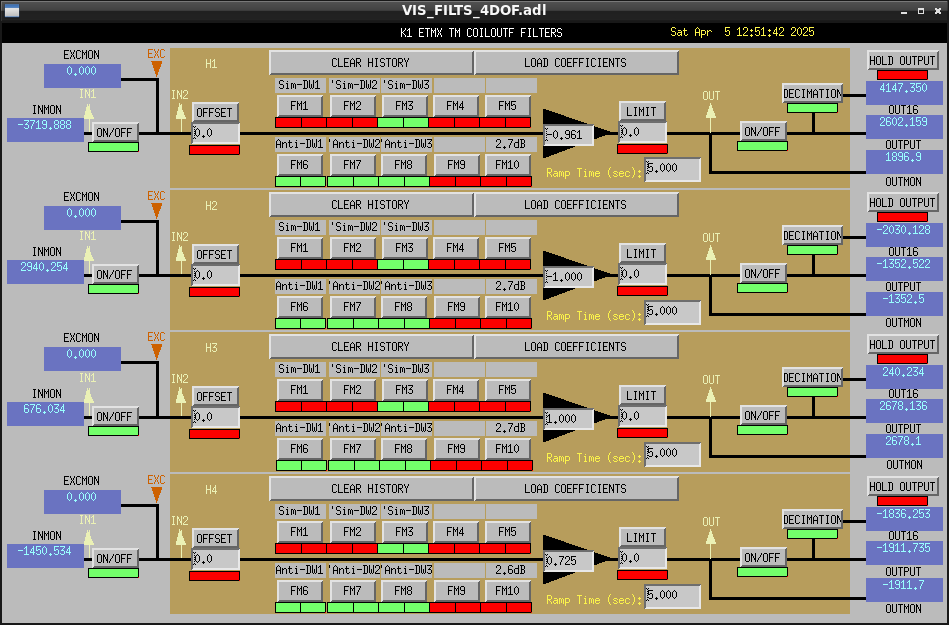The image size is (949, 625).
Task: Open the window menu icon in title bar
Action: tap(11, 10)
